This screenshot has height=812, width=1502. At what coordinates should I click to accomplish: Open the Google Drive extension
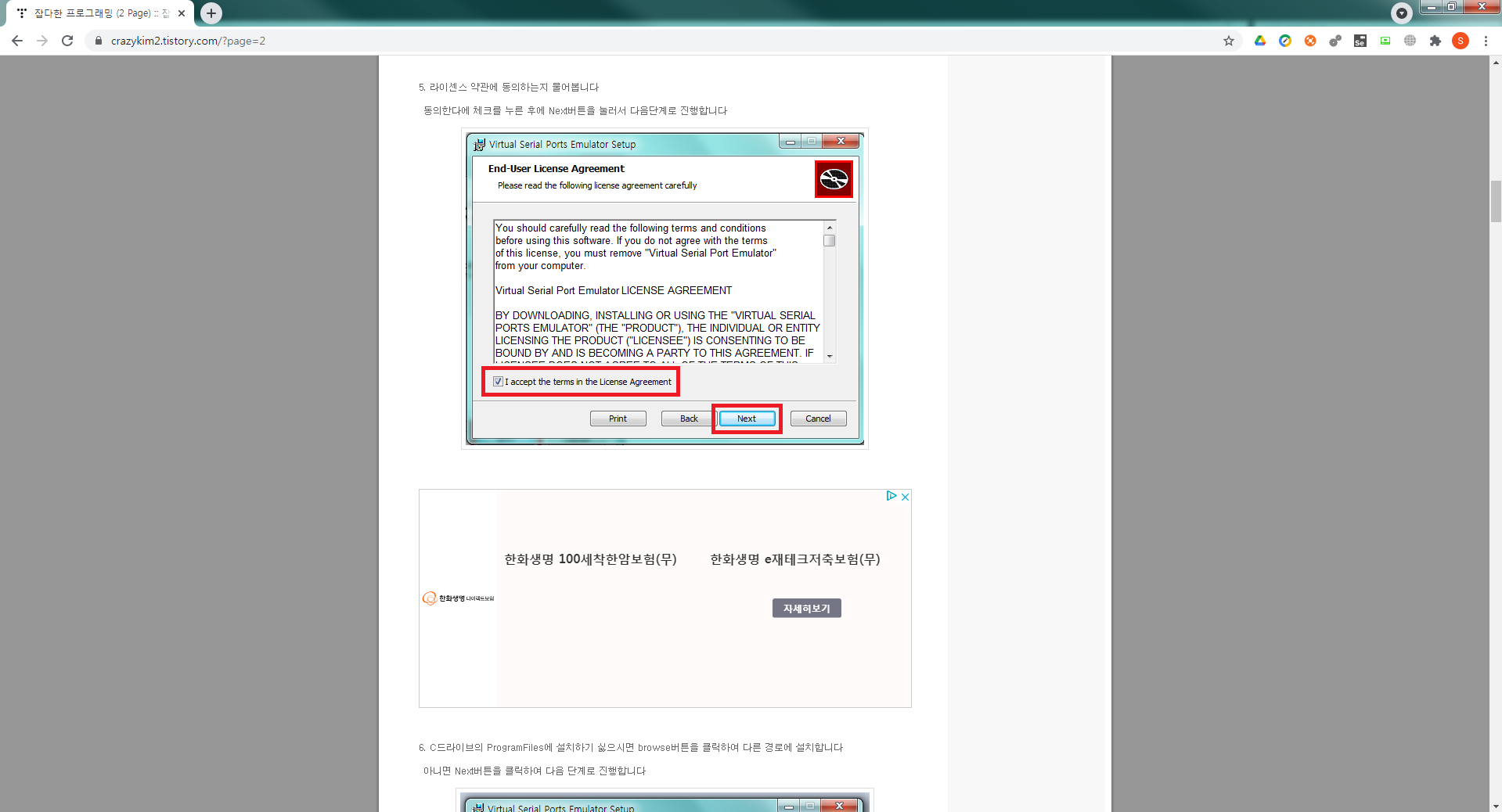pos(1260,41)
